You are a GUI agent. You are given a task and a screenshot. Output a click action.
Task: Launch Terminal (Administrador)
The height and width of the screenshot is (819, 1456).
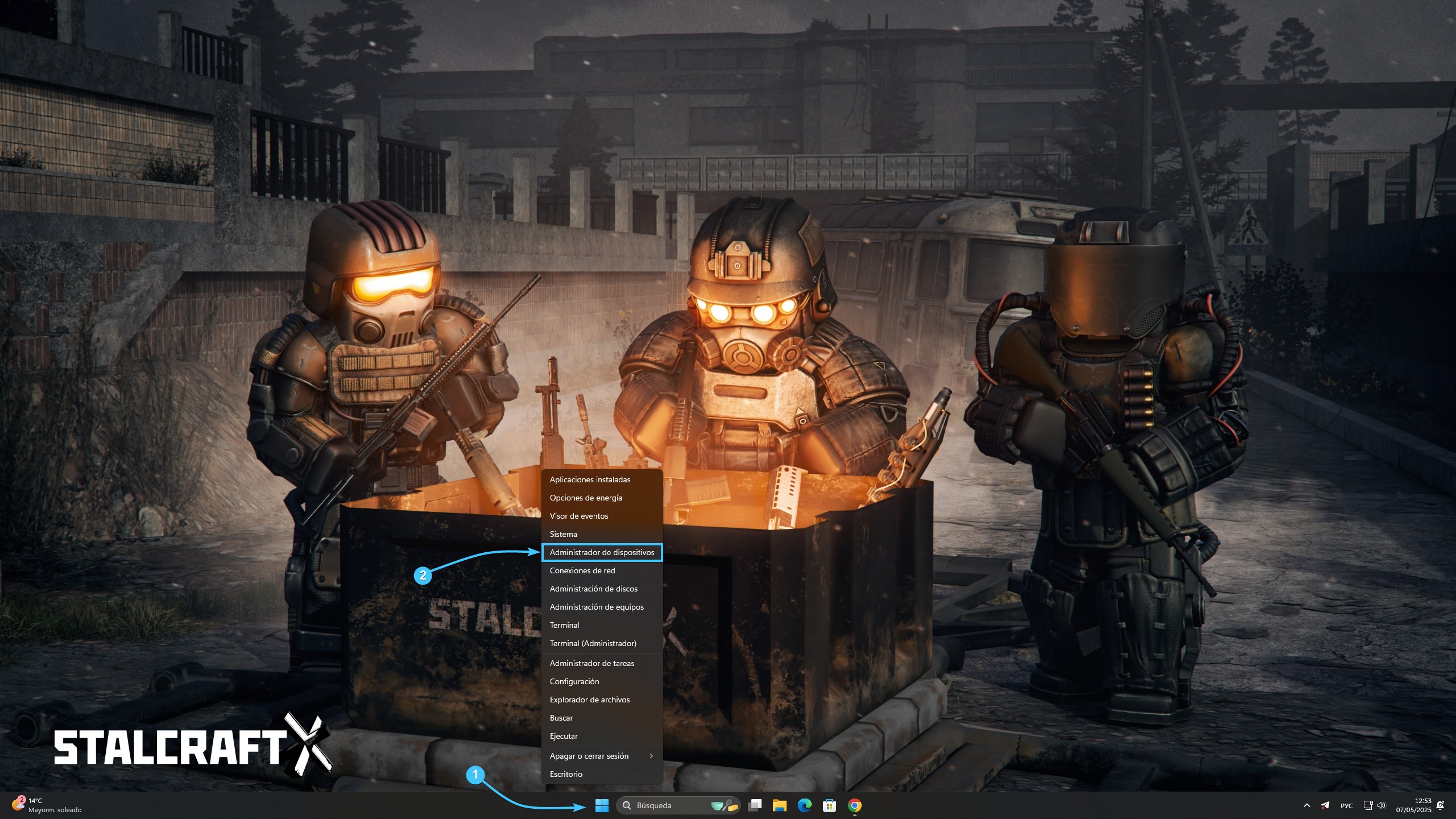[602, 643]
